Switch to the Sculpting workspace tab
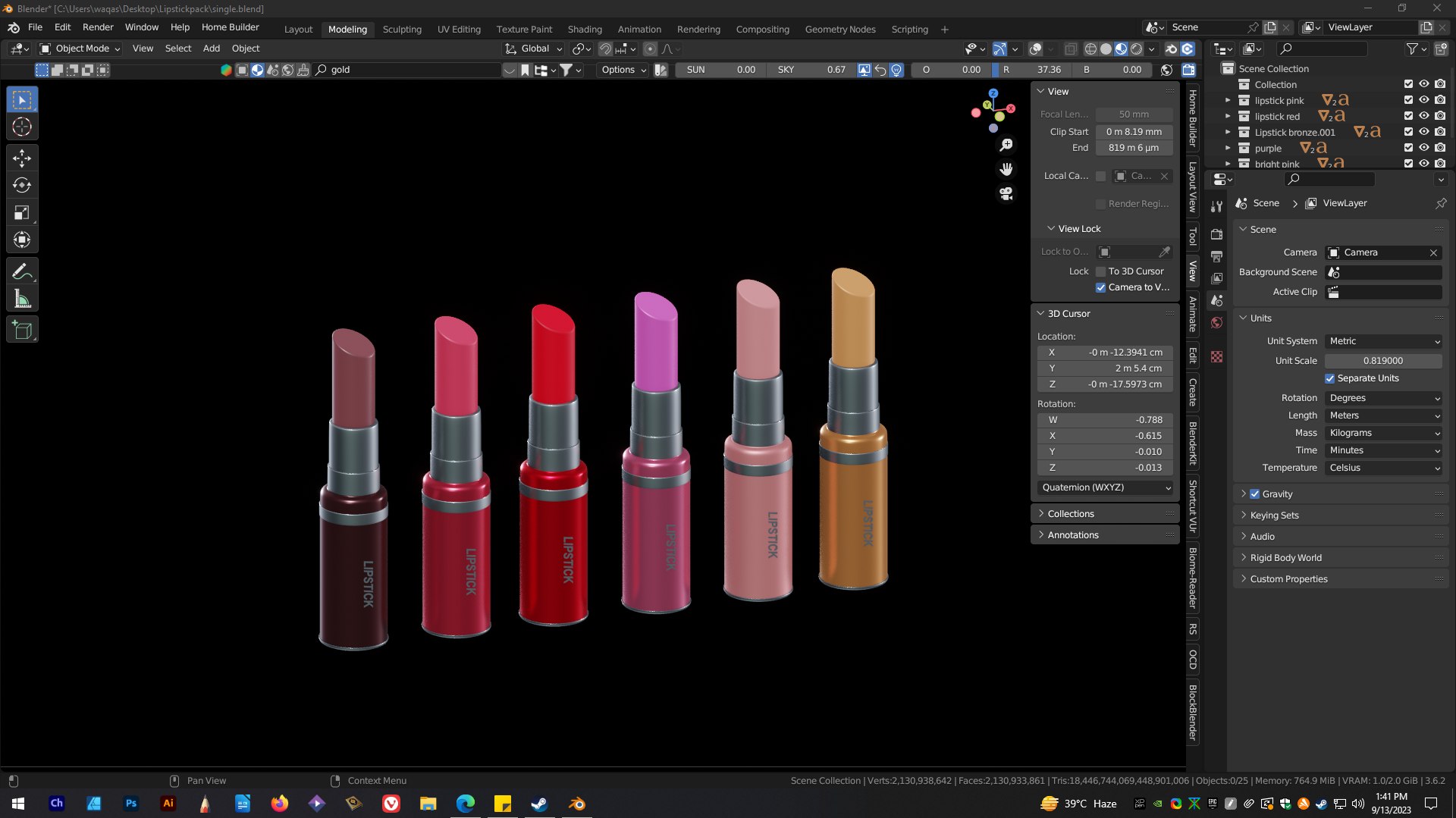This screenshot has height=818, width=1456. coord(402,29)
